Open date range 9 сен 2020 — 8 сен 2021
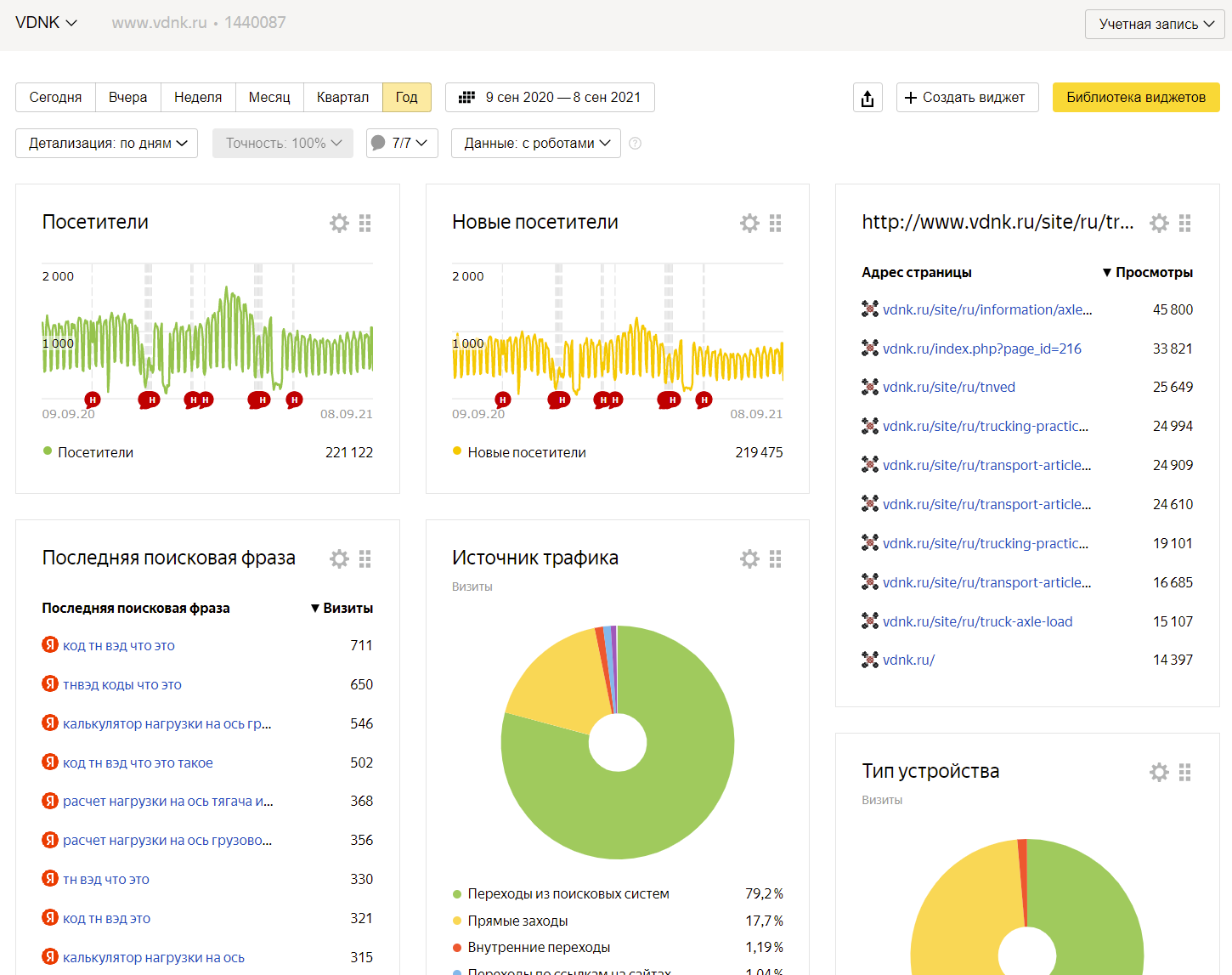The width and height of the screenshot is (1232, 975). point(550,98)
